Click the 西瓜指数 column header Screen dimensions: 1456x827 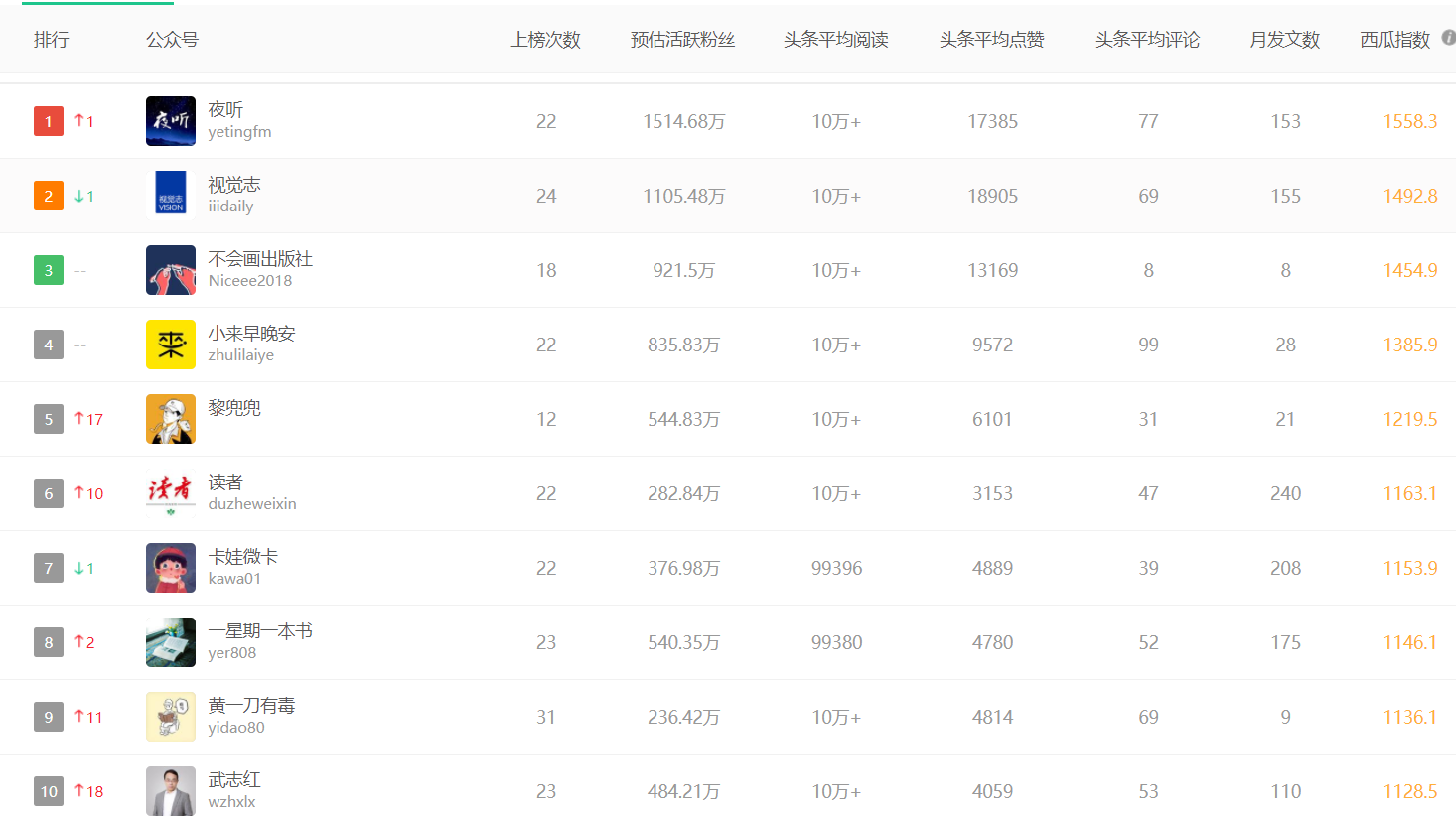1395,40
